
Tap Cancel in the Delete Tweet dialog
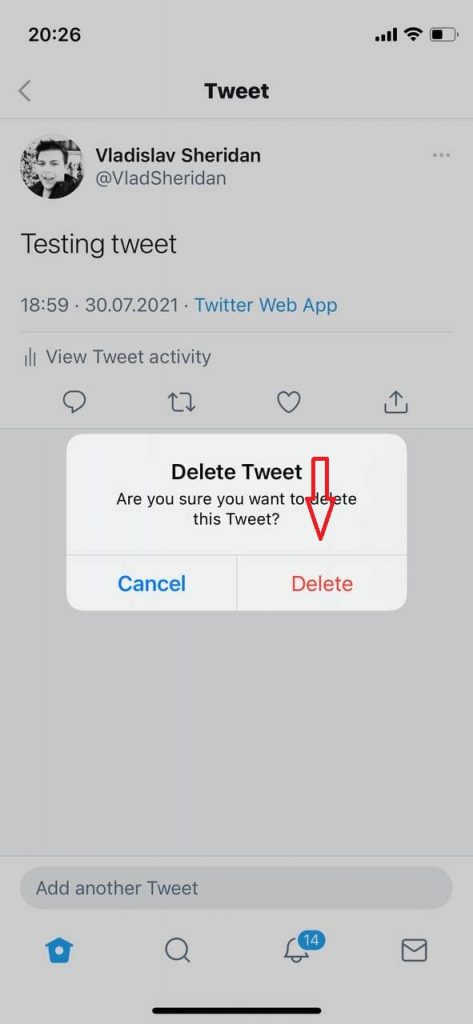[152, 583]
